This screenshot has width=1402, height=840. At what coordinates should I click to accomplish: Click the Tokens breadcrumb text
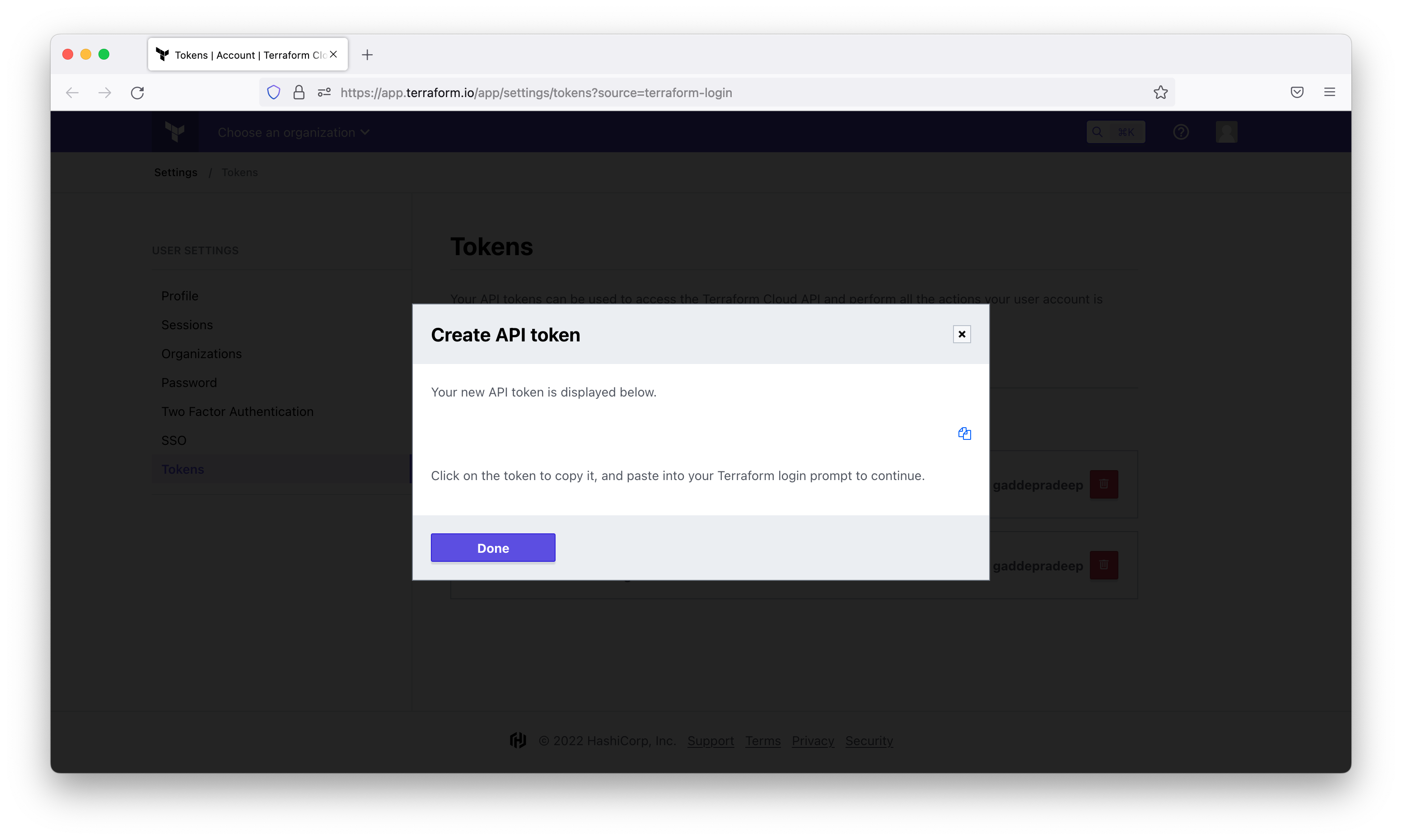239,172
